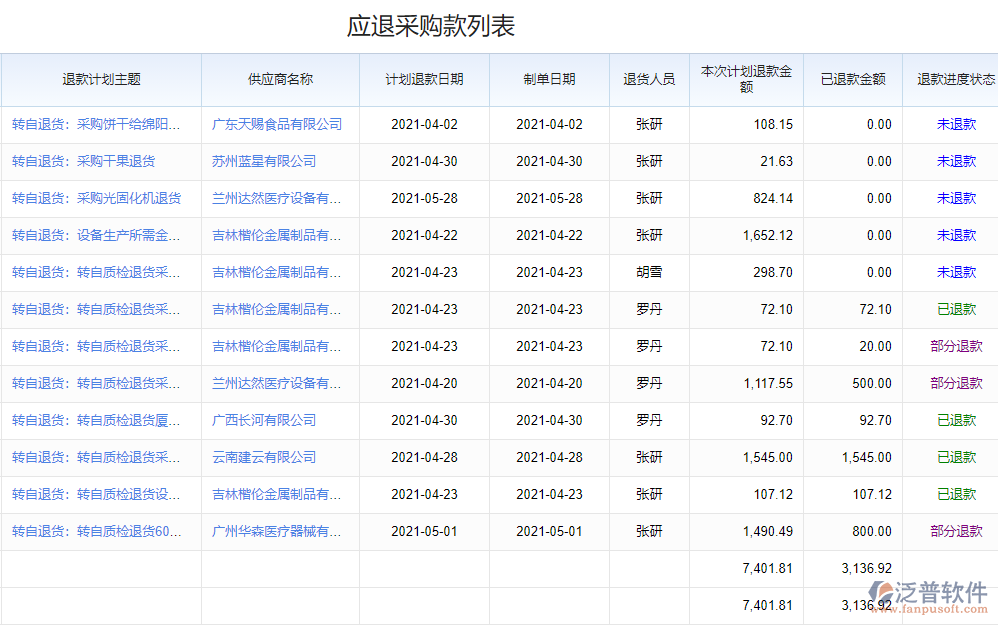
Task: Open supplier 广西长河有限公司
Action: pos(264,421)
